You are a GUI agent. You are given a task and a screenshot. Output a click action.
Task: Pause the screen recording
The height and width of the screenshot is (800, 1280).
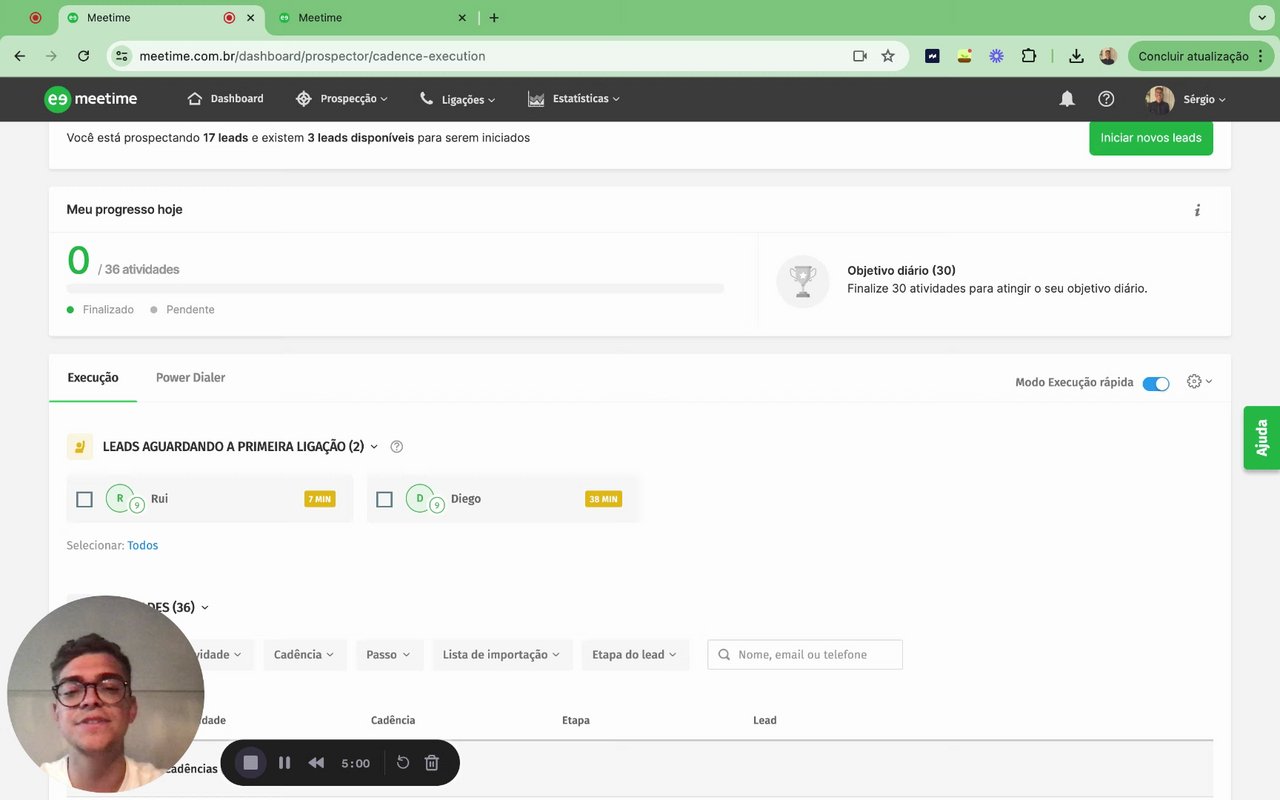point(285,763)
